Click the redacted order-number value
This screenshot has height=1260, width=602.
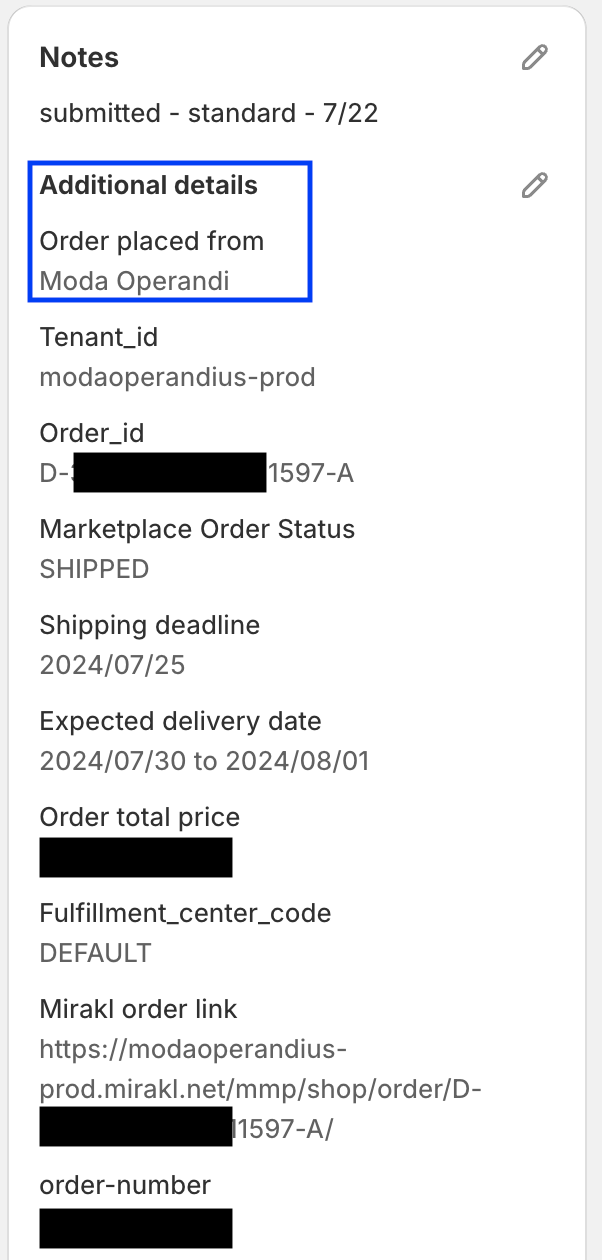(x=136, y=1227)
